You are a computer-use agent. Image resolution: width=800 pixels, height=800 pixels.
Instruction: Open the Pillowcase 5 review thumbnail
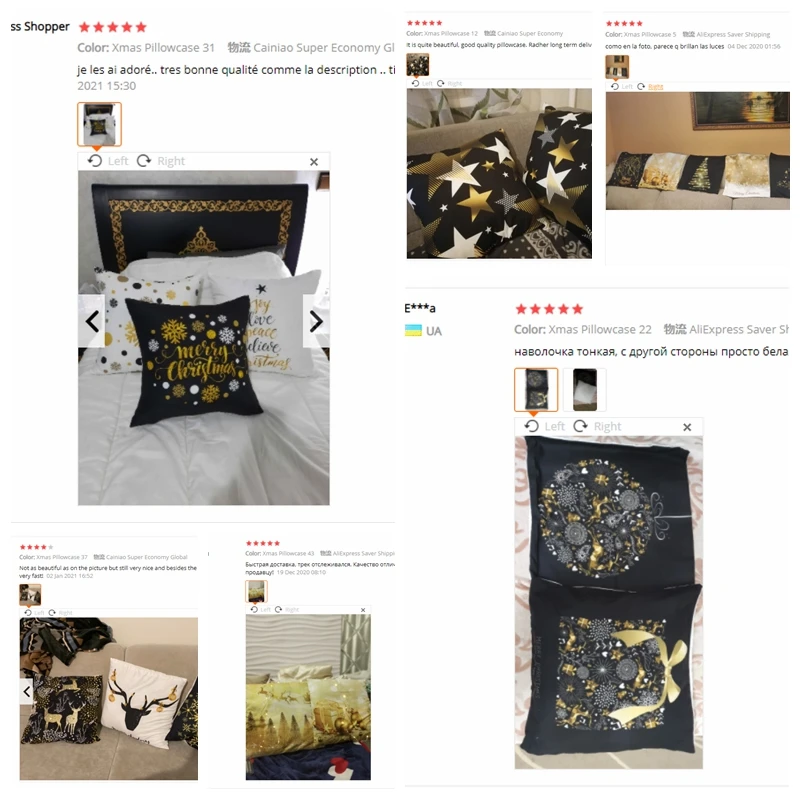(x=617, y=67)
